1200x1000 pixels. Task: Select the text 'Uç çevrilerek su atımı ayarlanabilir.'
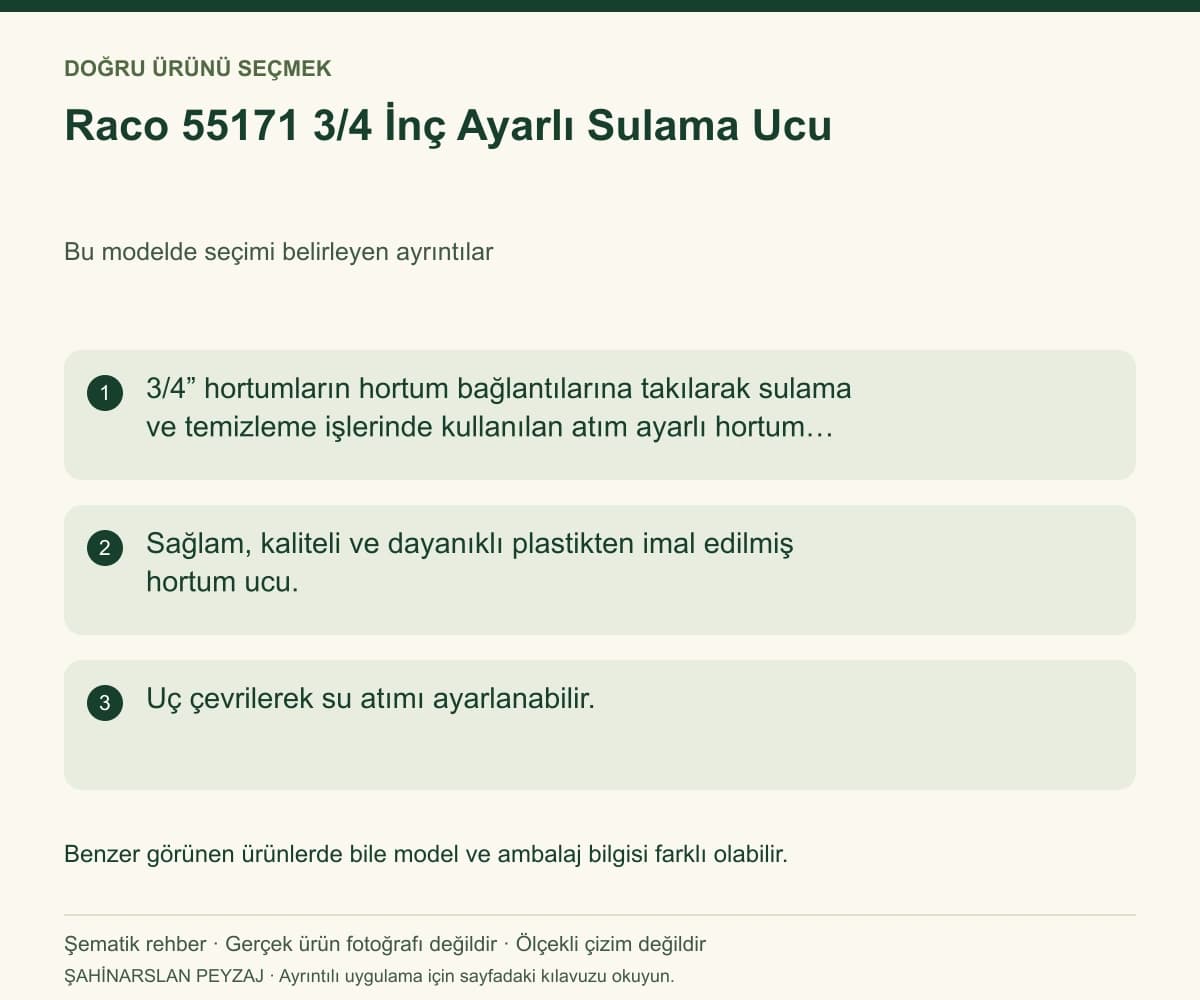(x=370, y=698)
